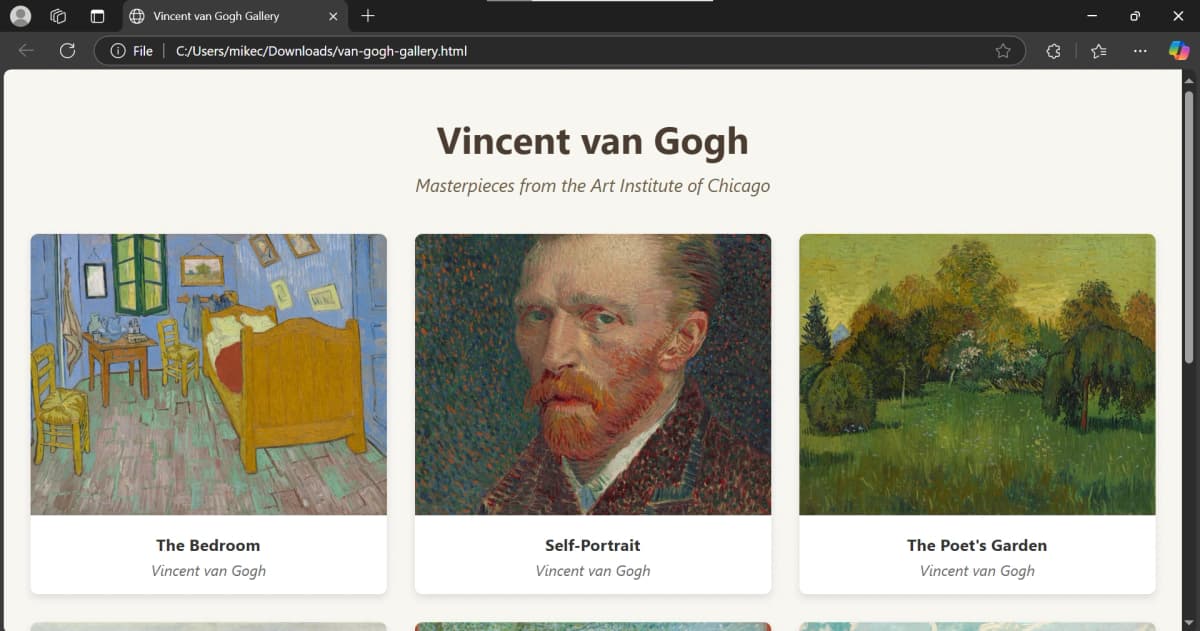
Task: Click the scrollbar up arrow
Action: click(x=1189, y=78)
